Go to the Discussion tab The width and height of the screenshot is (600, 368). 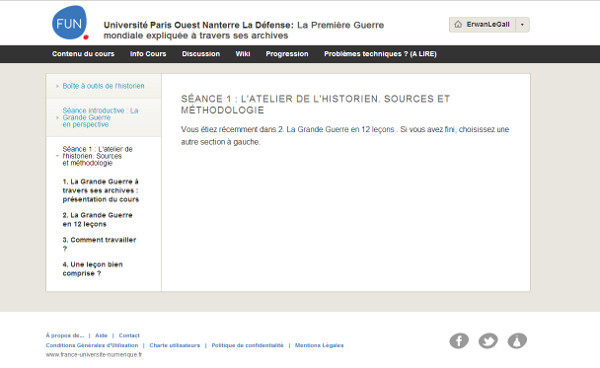pyautogui.click(x=201, y=54)
